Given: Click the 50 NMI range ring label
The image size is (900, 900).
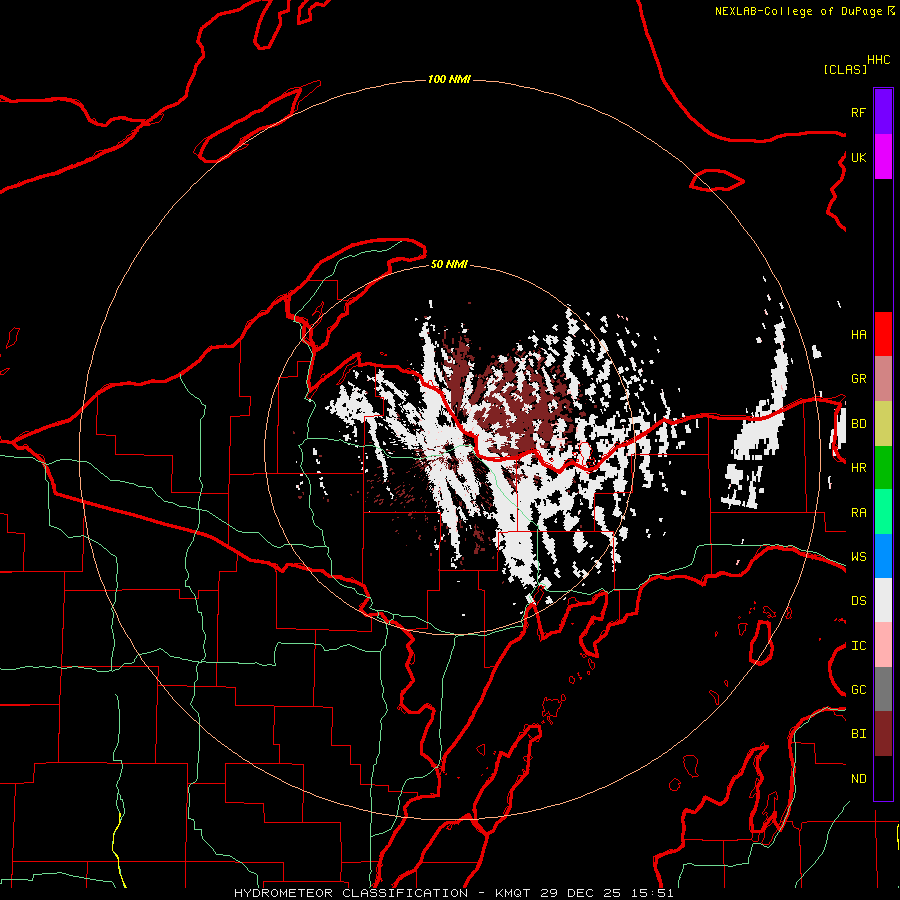Looking at the screenshot, I should [449, 264].
